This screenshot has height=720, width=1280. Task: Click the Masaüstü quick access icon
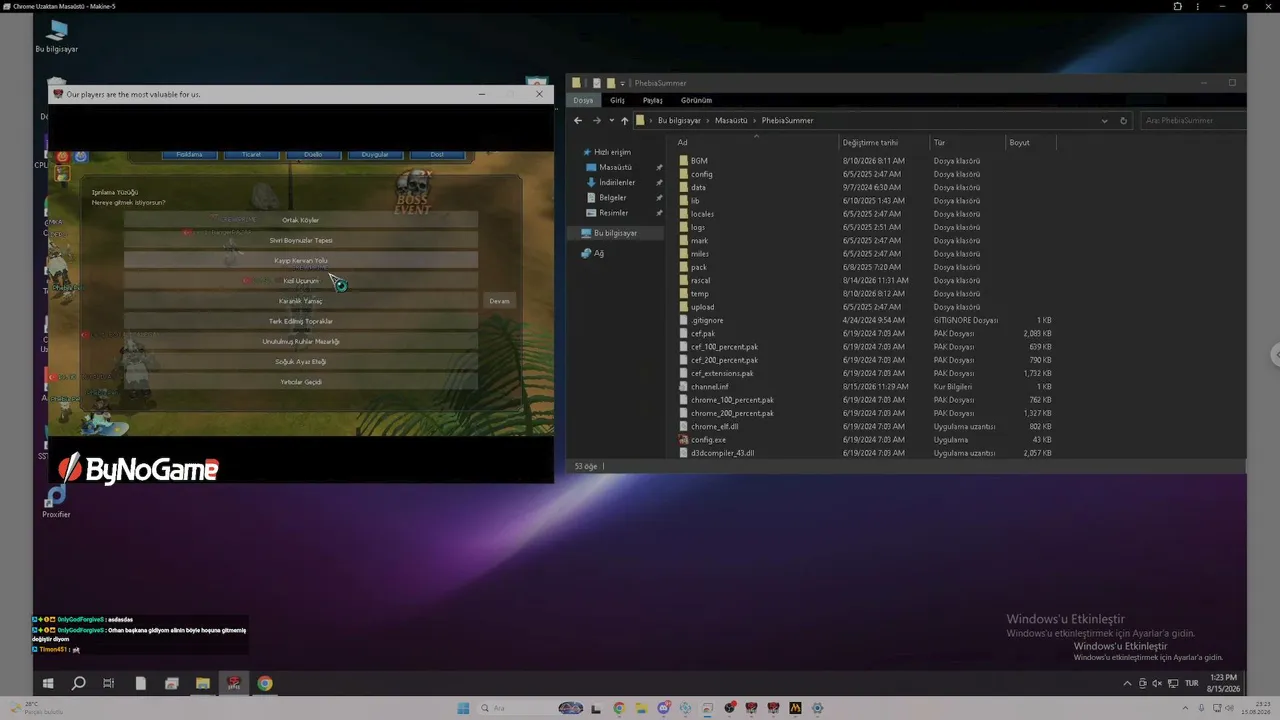(x=591, y=167)
